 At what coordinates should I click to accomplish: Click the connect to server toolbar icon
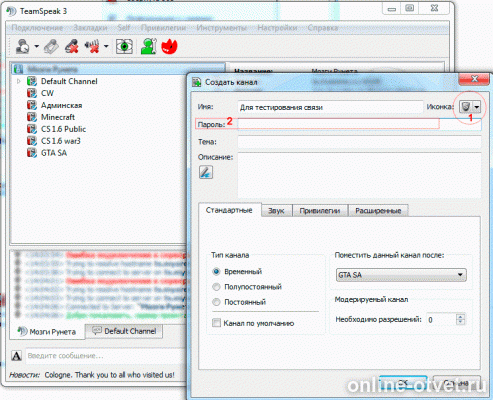tap(22, 46)
